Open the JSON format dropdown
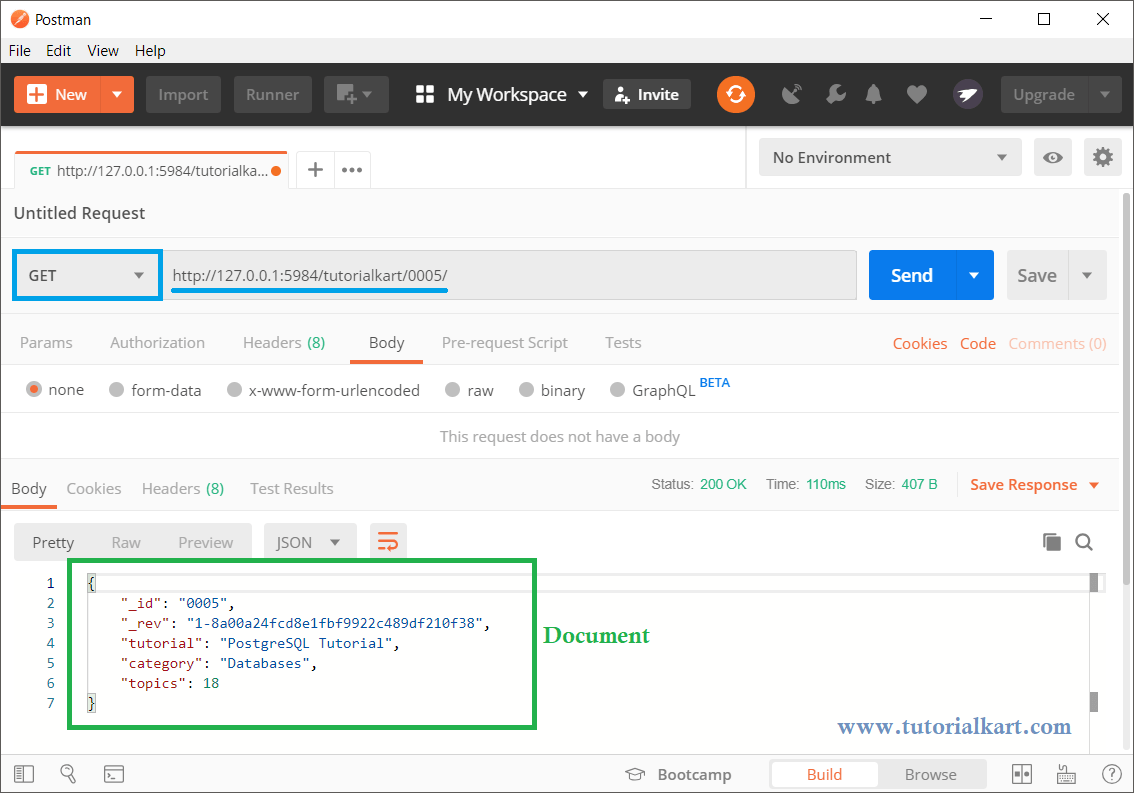1134x793 pixels. [310, 541]
